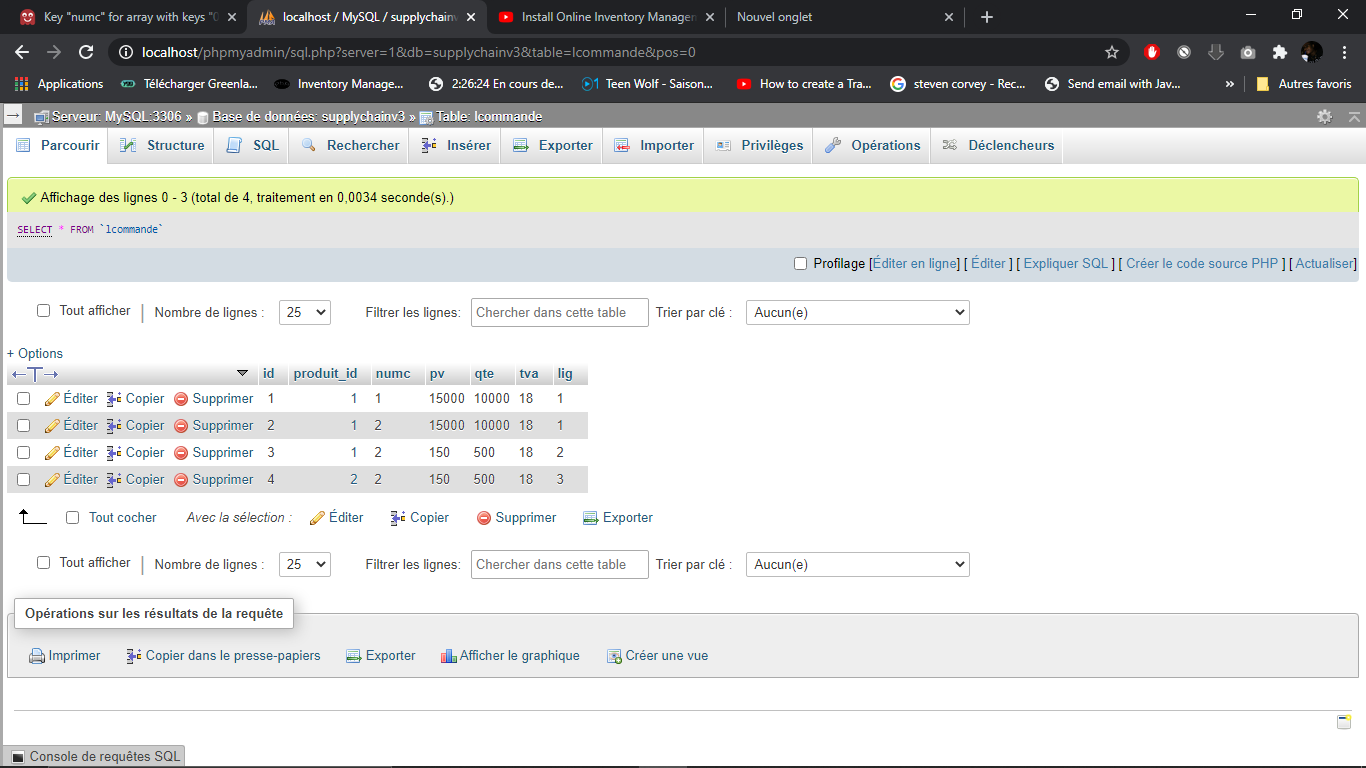Click the Copier icon in row id 2
The width and height of the screenshot is (1366, 768).
[x=114, y=426]
